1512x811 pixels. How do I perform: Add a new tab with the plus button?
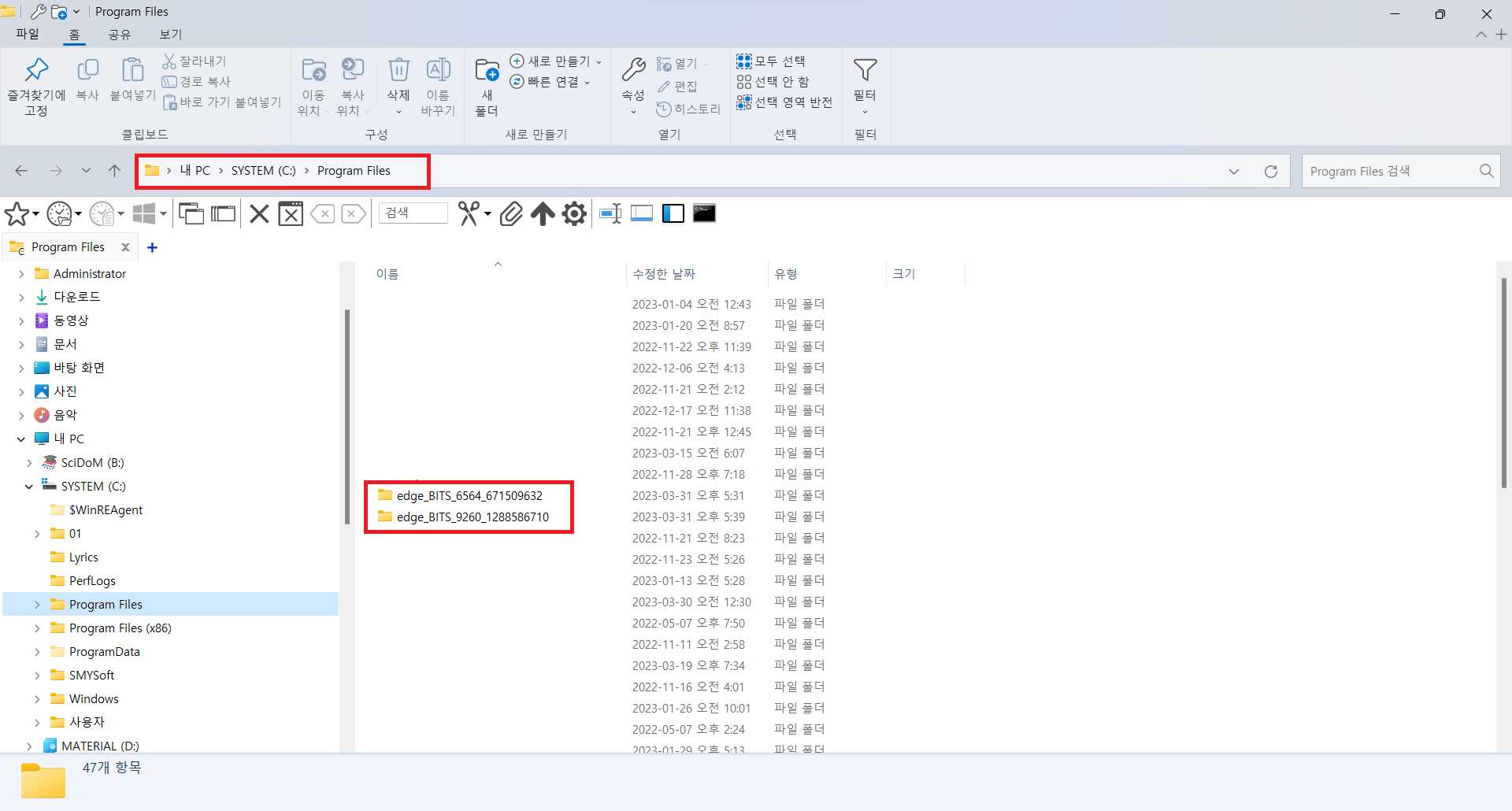(153, 247)
